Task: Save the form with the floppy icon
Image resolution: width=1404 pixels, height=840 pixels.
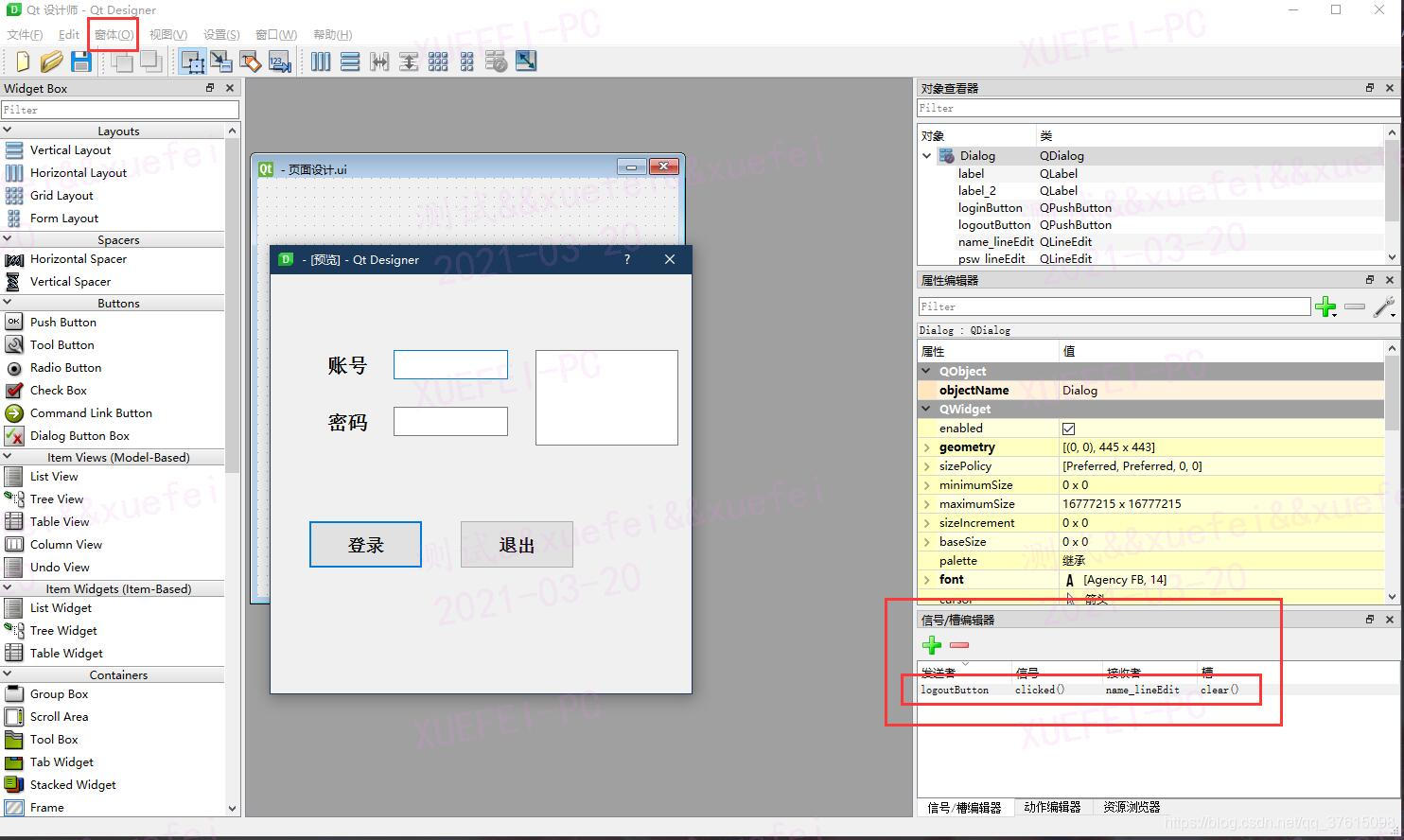Action: click(81, 61)
